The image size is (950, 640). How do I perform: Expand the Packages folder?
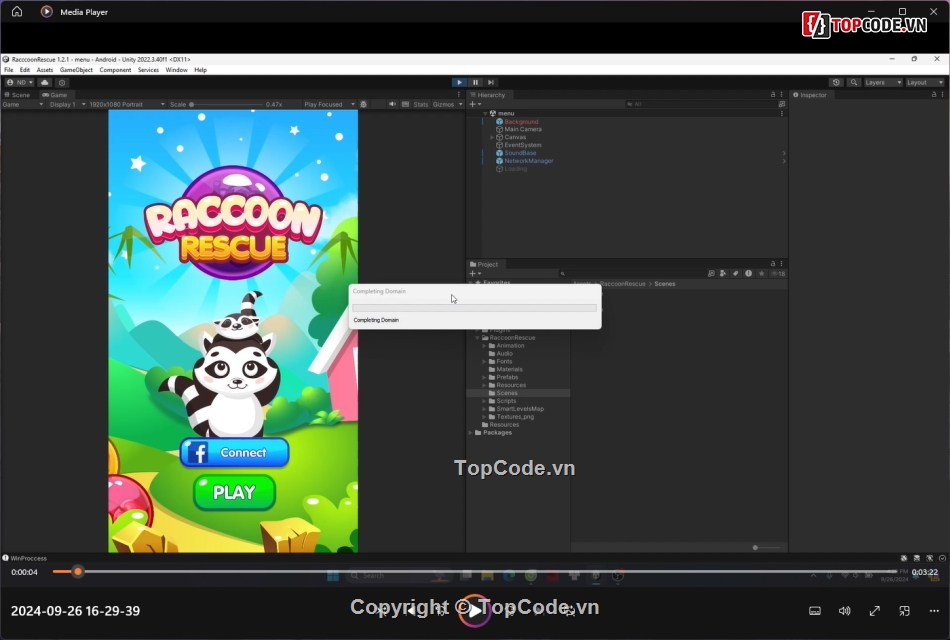point(471,433)
